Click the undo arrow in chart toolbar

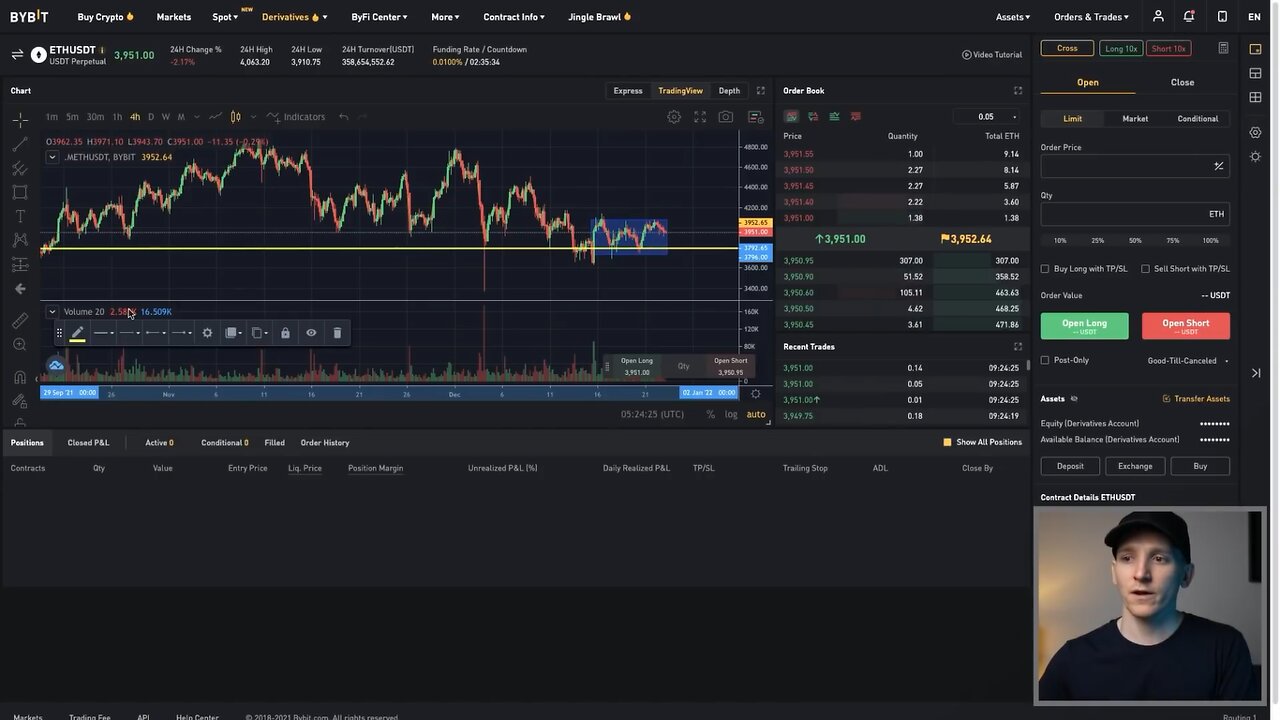tap(343, 117)
